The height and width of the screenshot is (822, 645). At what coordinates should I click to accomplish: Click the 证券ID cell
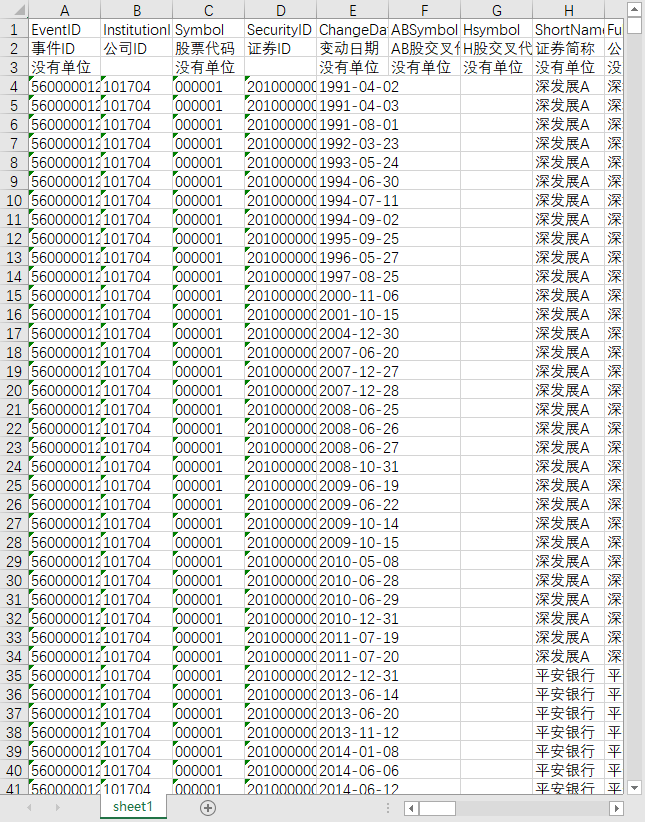(x=280, y=48)
